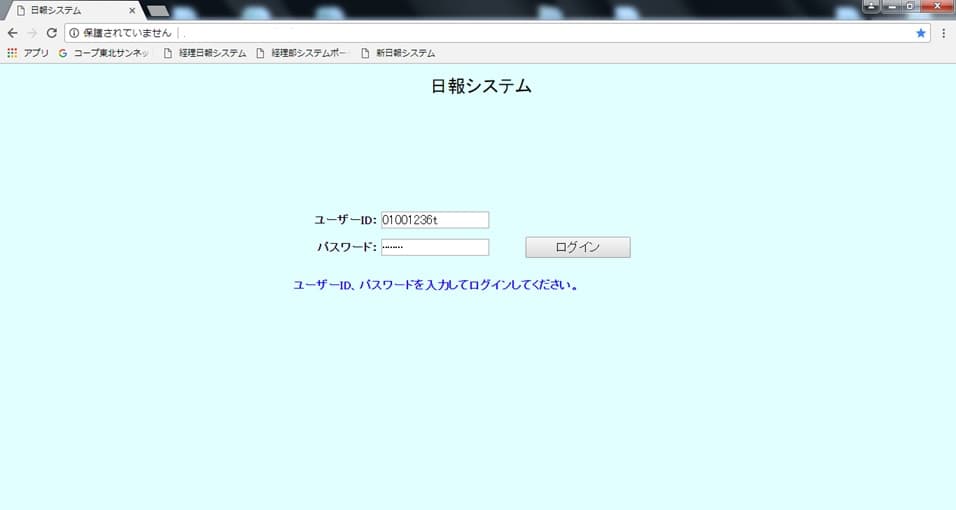Image resolution: width=956 pixels, height=510 pixels.
Task: Minimize the browser window
Action: click(x=891, y=5)
